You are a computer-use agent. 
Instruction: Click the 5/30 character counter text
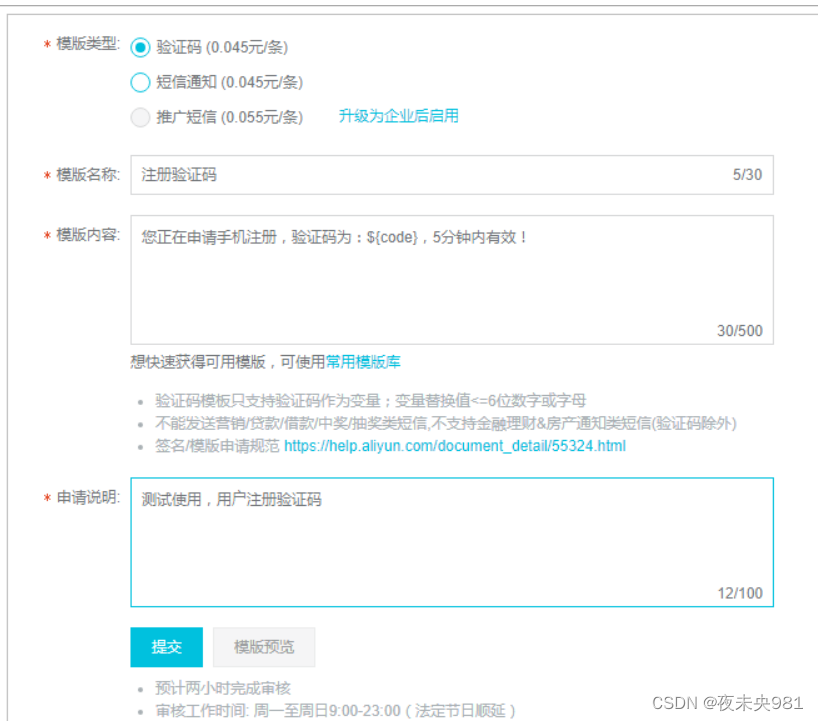click(x=747, y=175)
